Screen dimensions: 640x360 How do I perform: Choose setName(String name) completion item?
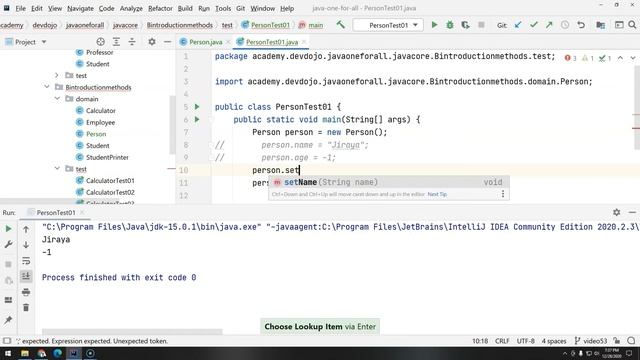(x=389, y=182)
